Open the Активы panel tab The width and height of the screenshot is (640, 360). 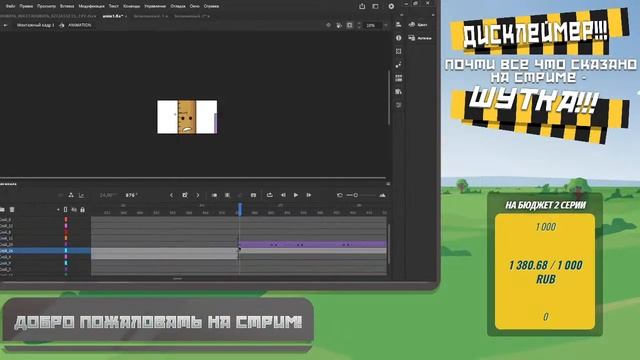(x=420, y=38)
